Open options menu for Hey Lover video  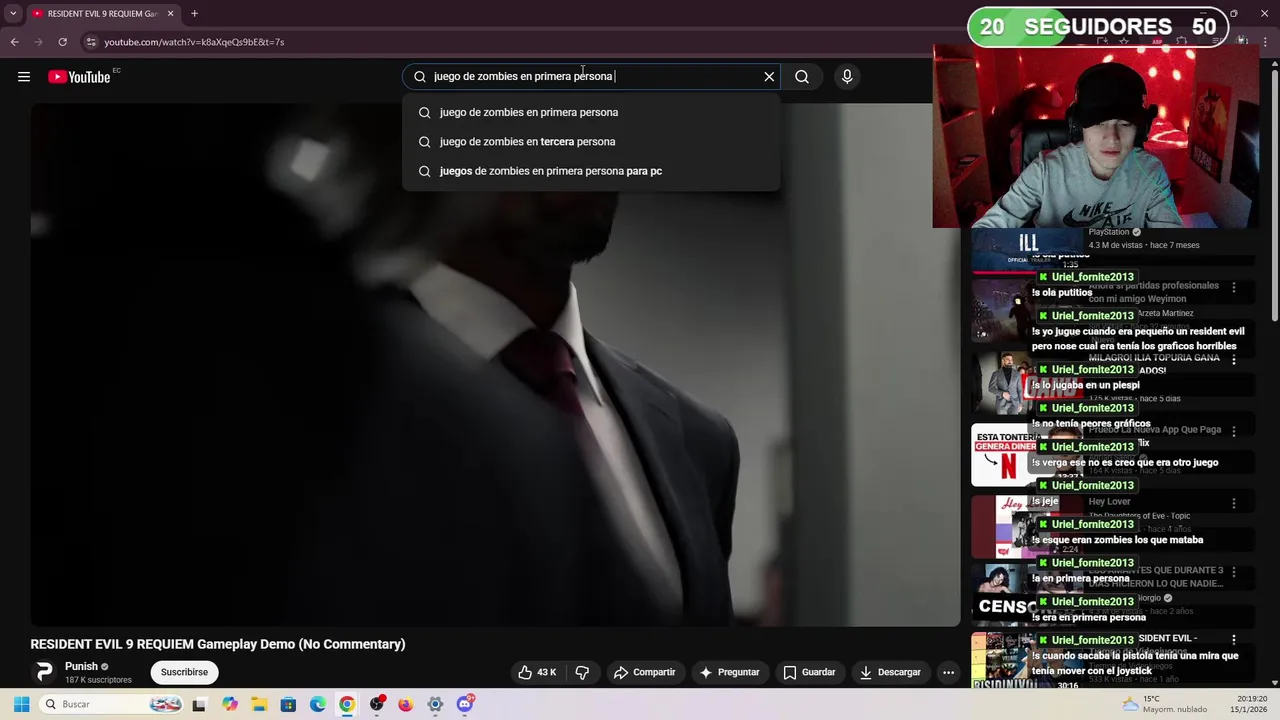pos(1234,503)
